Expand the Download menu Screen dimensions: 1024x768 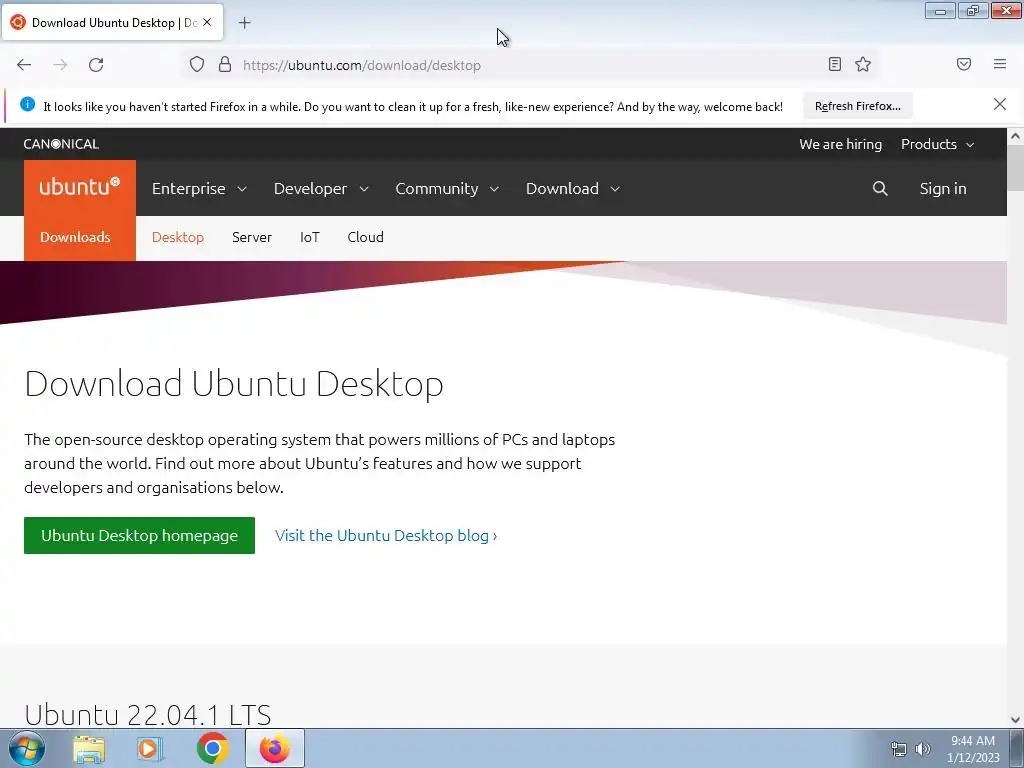[573, 189]
